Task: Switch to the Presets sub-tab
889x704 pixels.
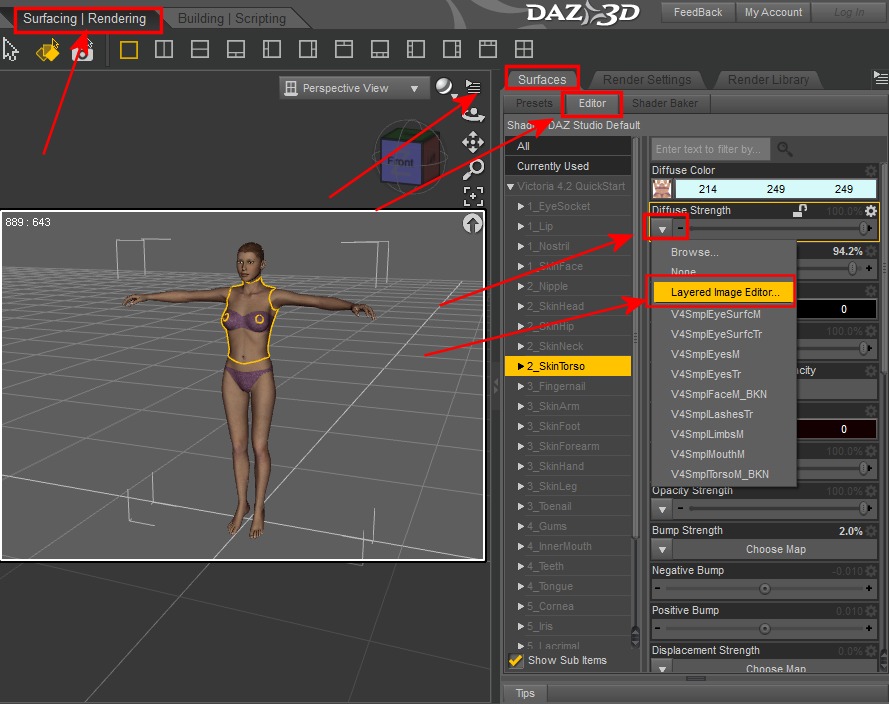Action: (x=534, y=103)
